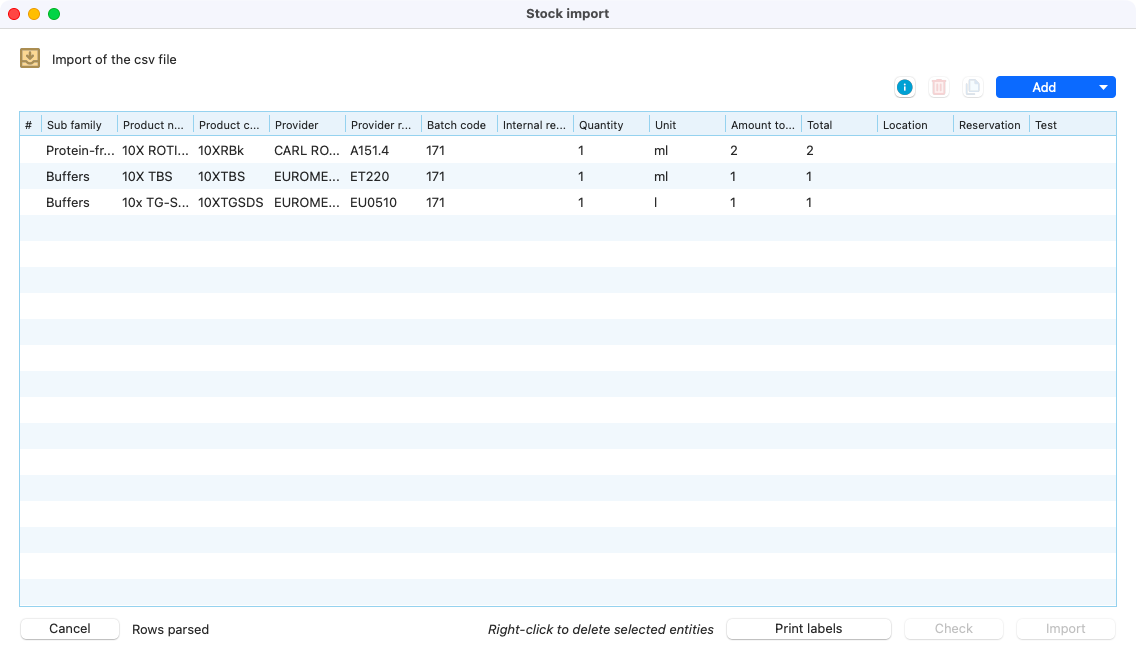Click the macOS green zoom window button
This screenshot has height=658, width=1136.
click(x=54, y=14)
